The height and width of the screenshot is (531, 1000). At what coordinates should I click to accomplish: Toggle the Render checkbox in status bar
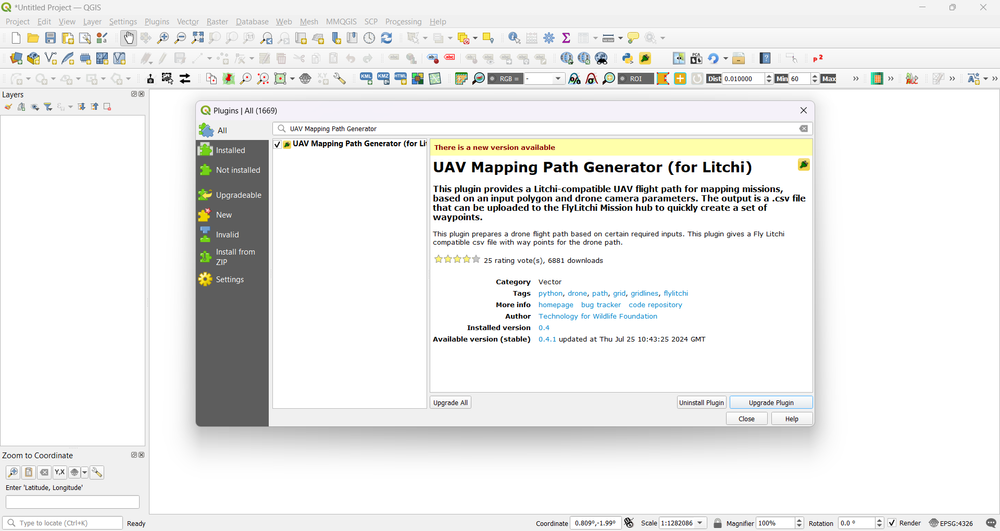pos(892,523)
